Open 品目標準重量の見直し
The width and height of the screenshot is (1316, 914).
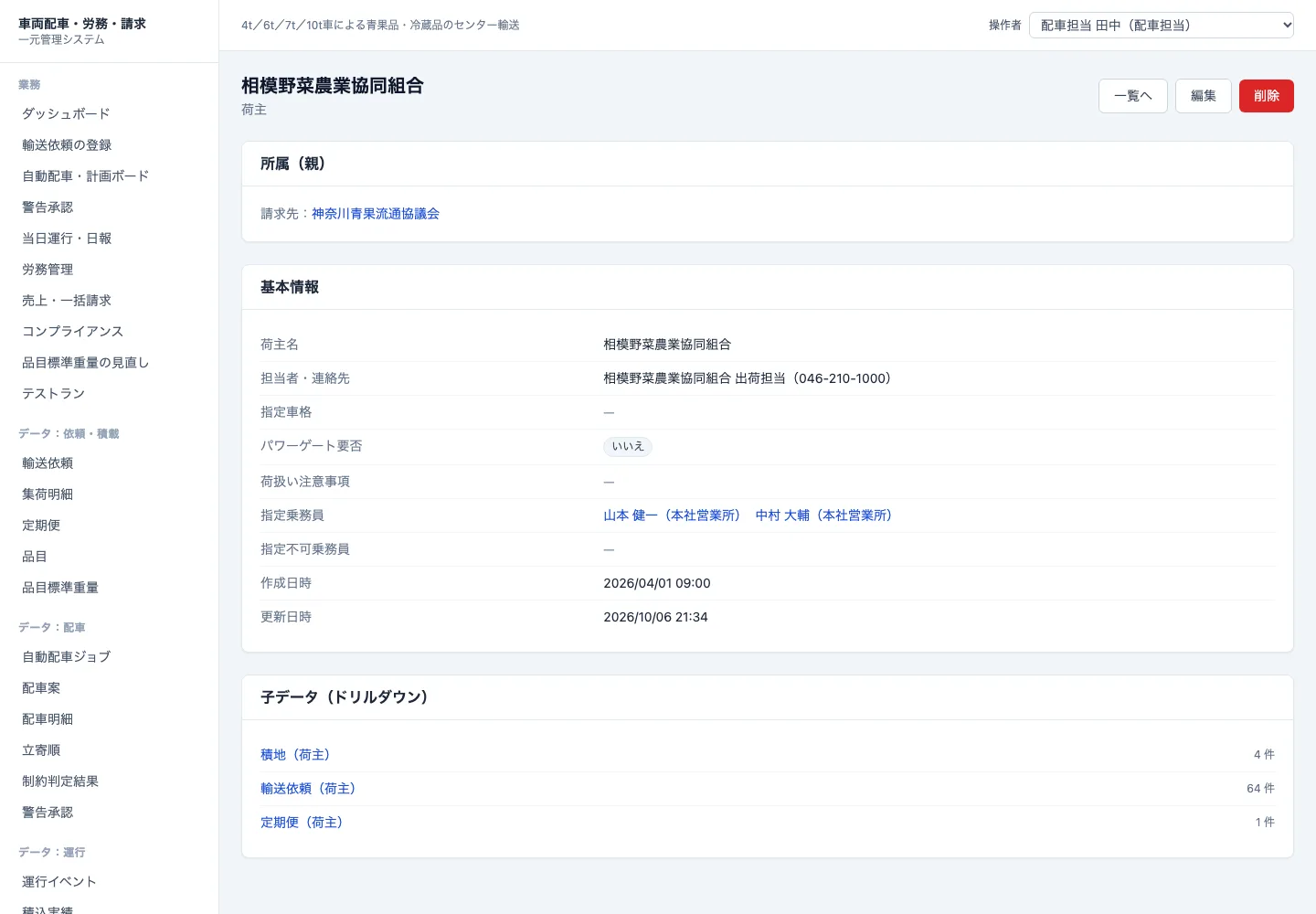[86, 363]
